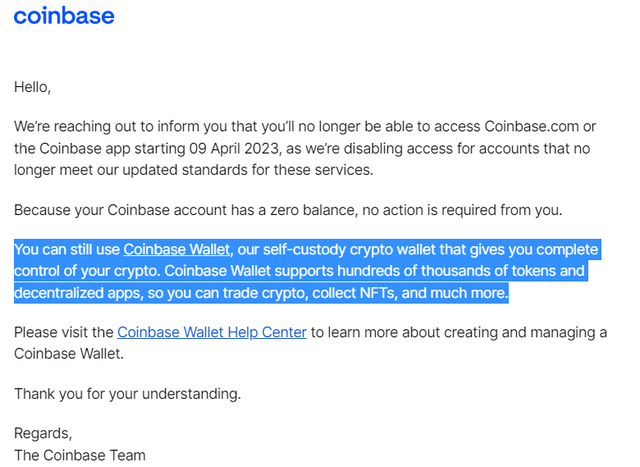Viewport: 640px width, 467px height.
Task: Click the 'Hello,' greeting line
Action: point(32,87)
